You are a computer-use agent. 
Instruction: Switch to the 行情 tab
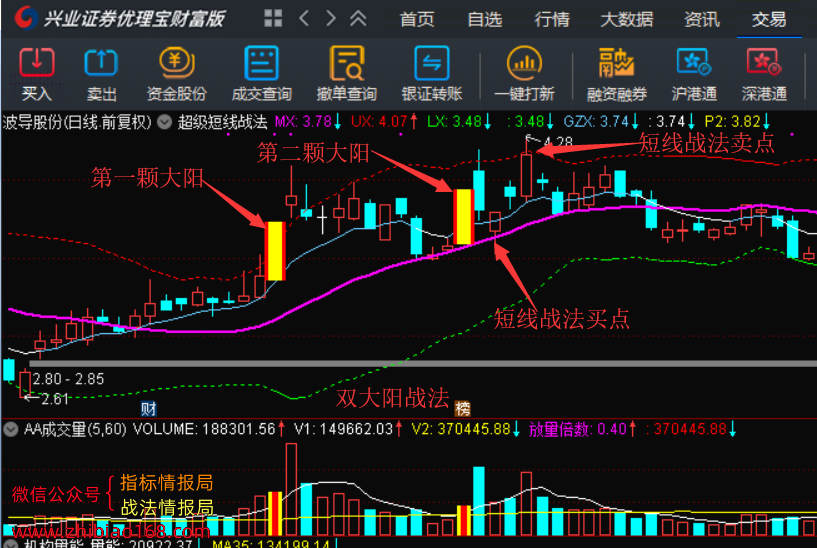tap(552, 19)
